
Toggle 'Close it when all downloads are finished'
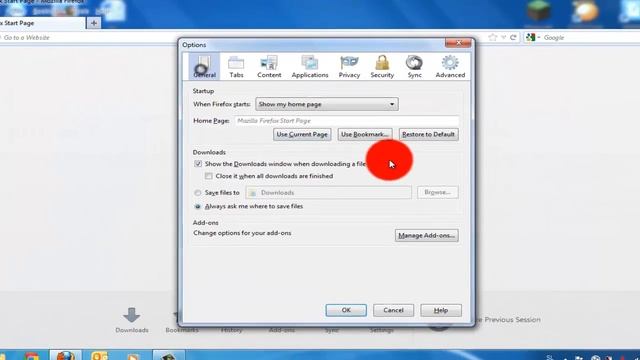pos(209,176)
